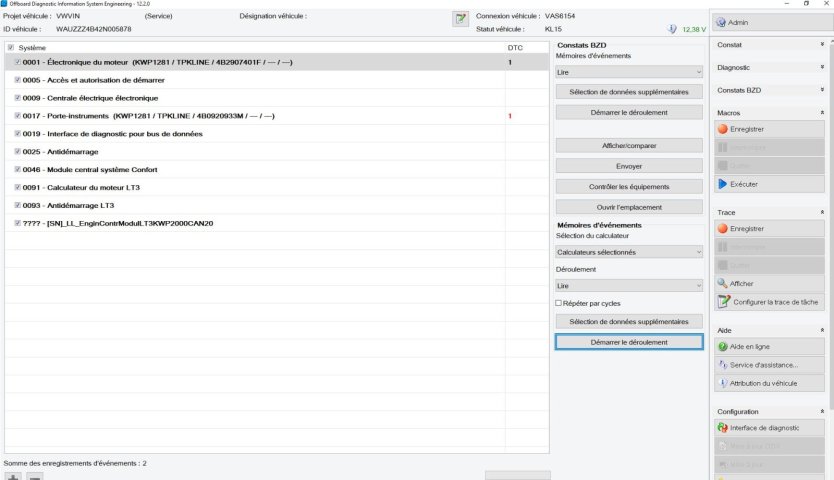Click the red DTC count for Porte-instruments
The height and width of the screenshot is (480, 834).
coord(510,116)
